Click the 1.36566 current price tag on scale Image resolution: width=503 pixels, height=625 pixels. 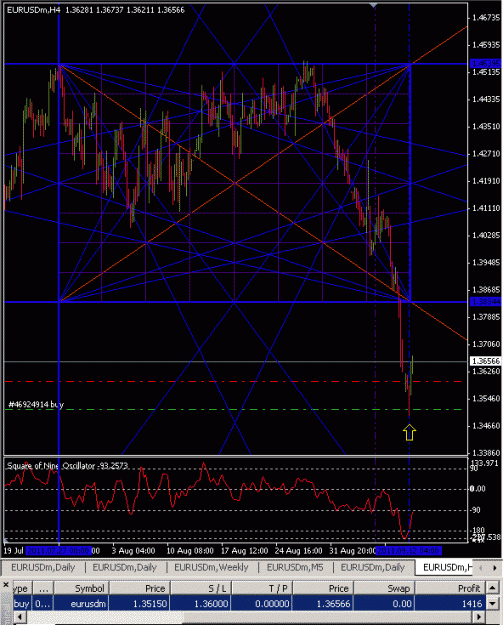tap(485, 361)
